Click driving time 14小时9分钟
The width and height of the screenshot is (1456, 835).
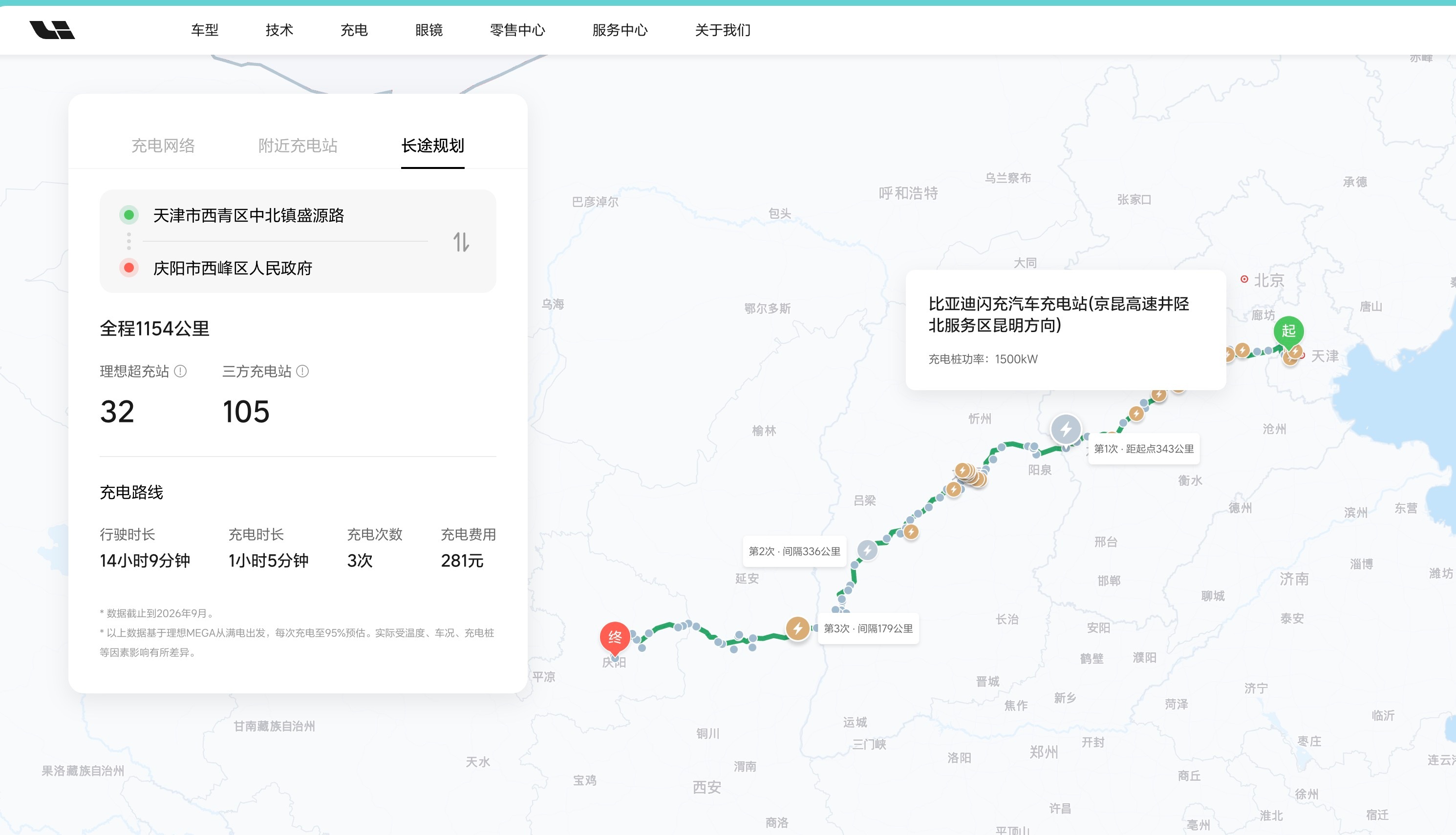pyautogui.click(x=145, y=561)
